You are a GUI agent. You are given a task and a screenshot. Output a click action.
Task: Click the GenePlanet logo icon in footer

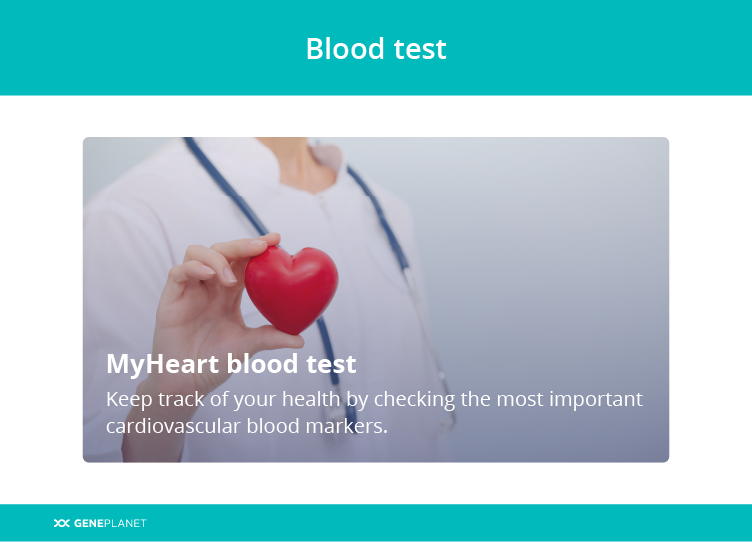(x=62, y=523)
